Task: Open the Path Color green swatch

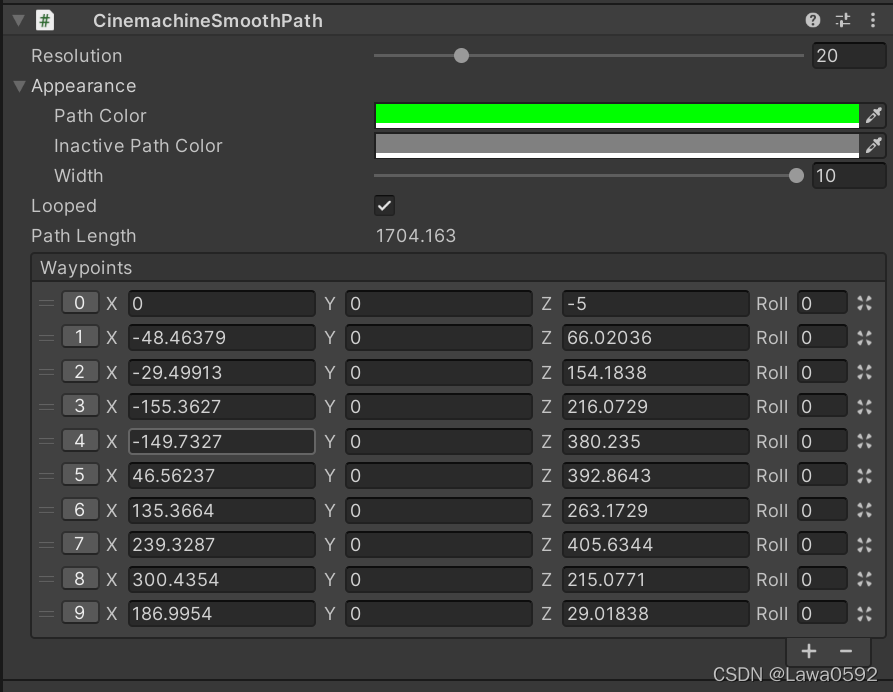Action: point(617,116)
